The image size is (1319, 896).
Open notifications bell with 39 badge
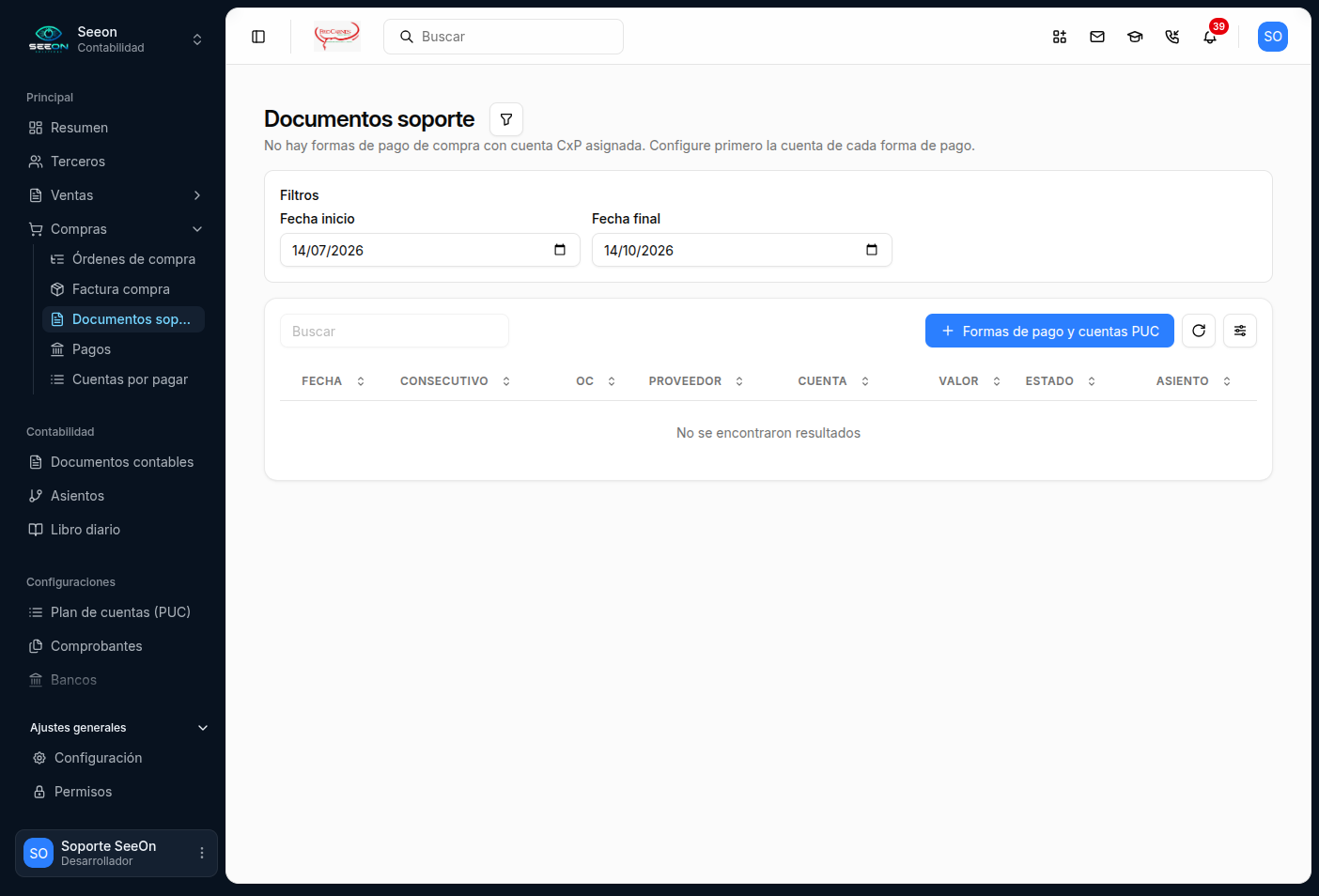coord(1210,37)
